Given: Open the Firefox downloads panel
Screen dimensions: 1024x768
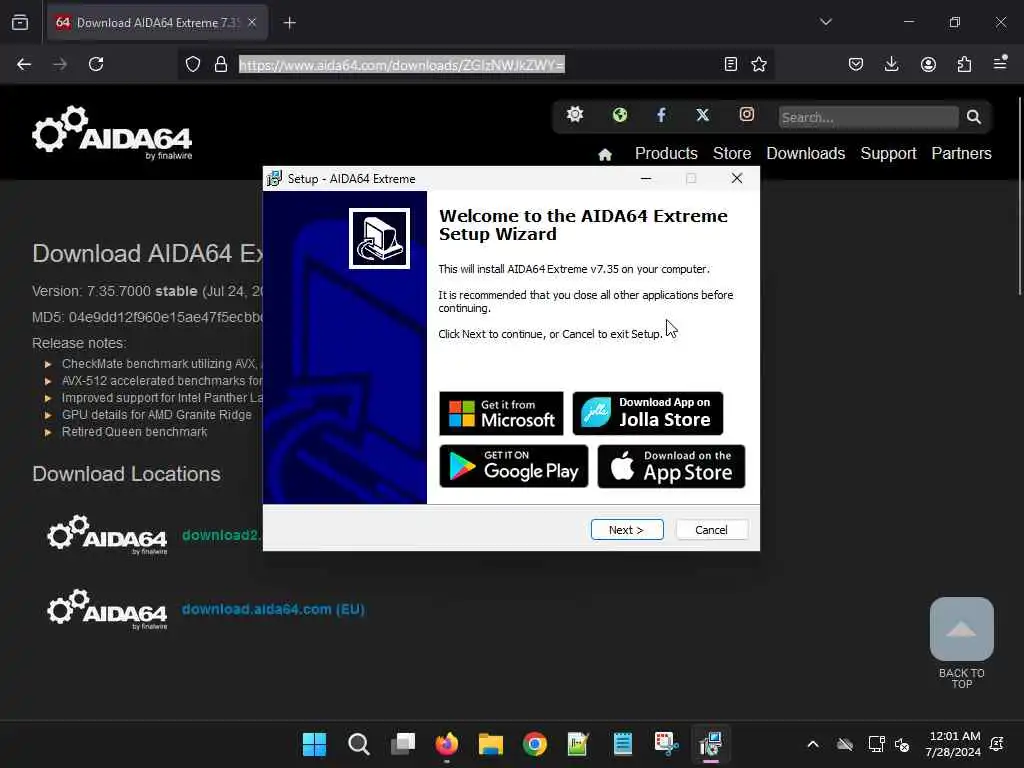Looking at the screenshot, I should tap(891, 64).
